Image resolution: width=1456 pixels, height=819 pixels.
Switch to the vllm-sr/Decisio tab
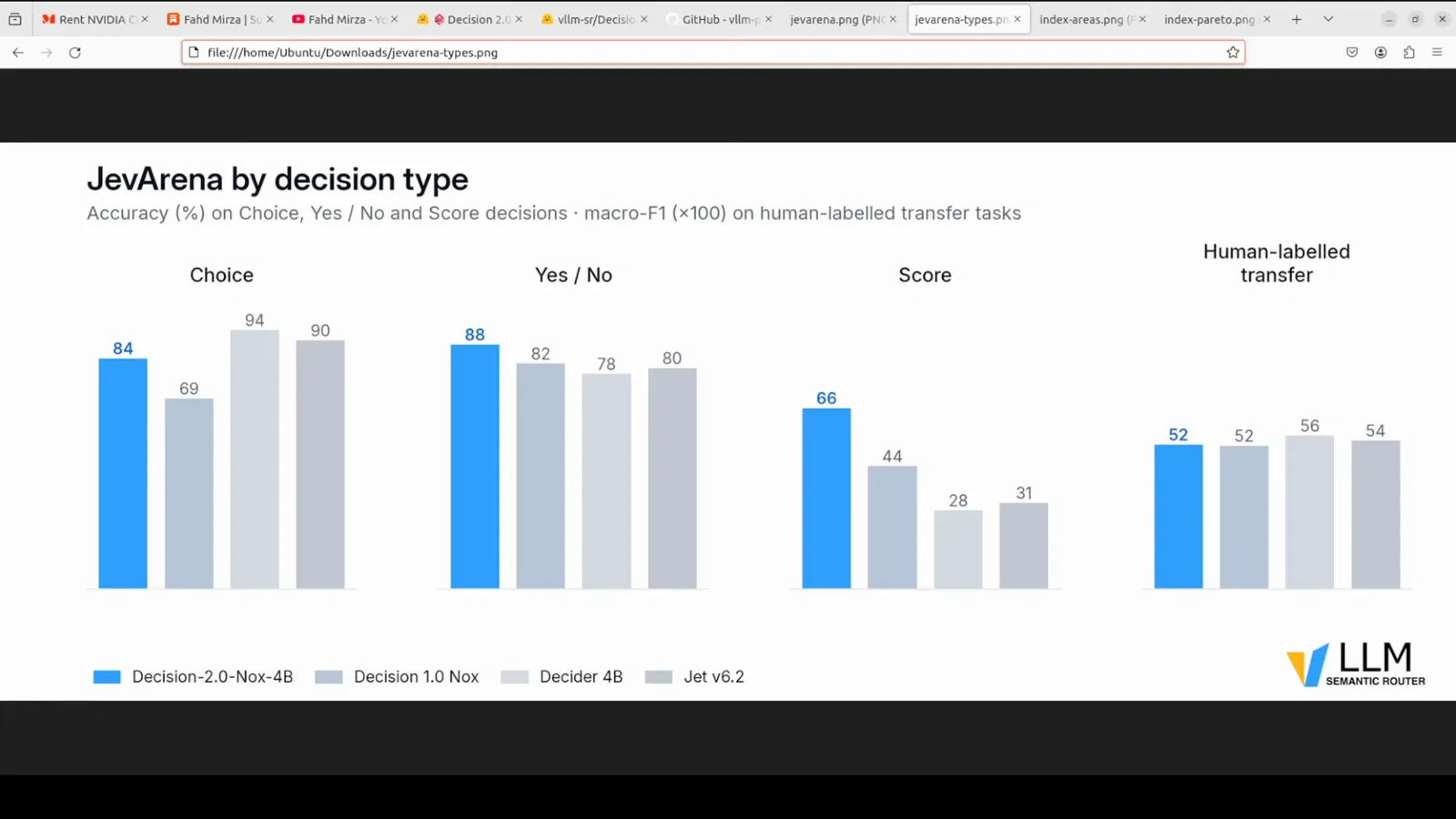[x=594, y=19]
